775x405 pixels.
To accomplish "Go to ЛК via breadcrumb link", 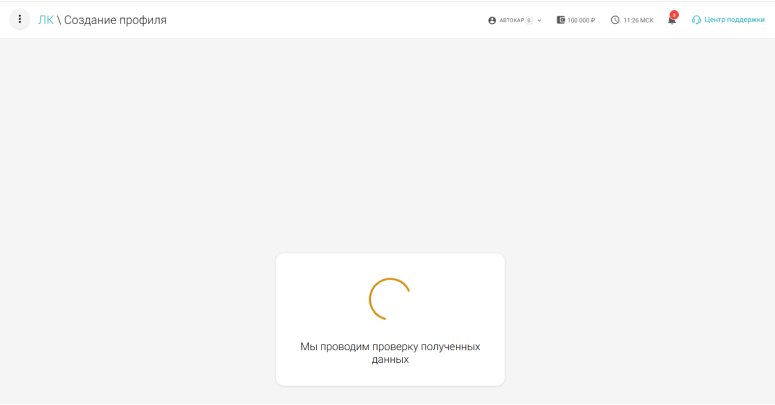I will coord(46,20).
